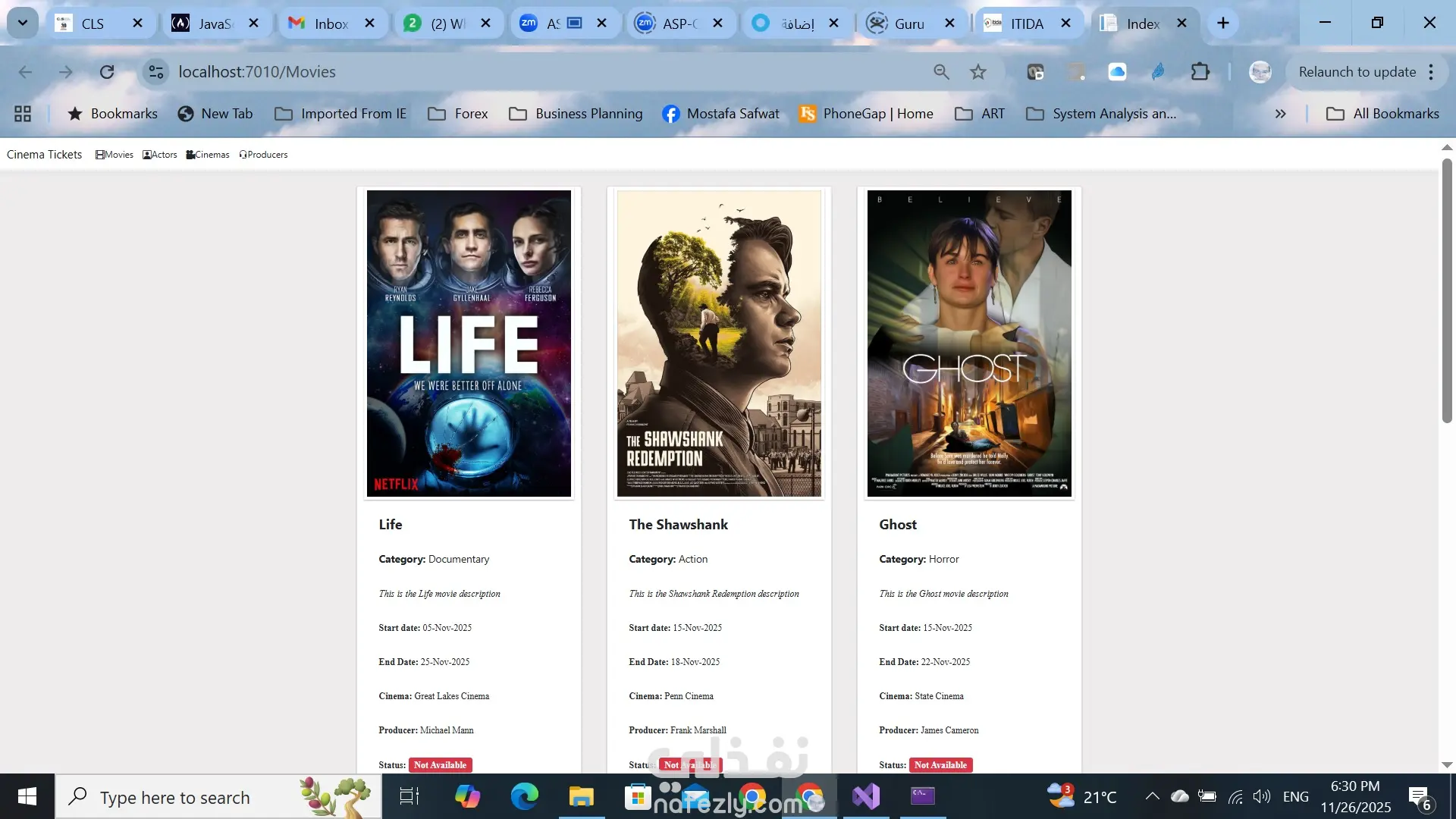Open the Actors nav link
The image size is (1456, 819).
point(160,155)
